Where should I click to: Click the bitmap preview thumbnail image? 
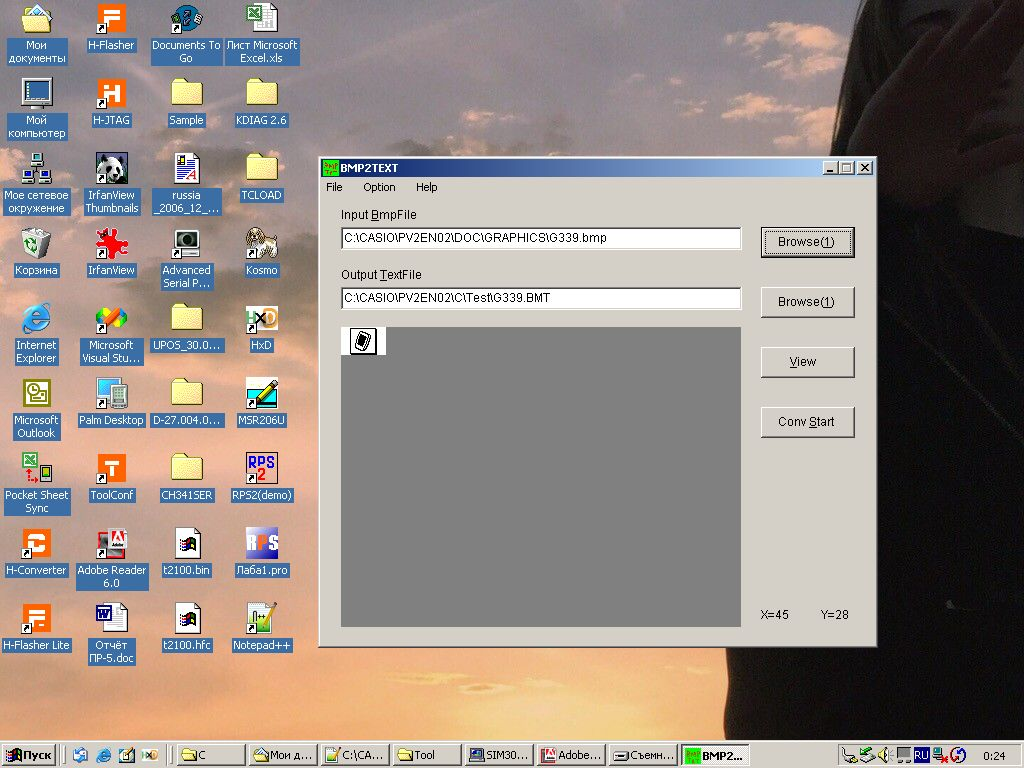(x=363, y=341)
